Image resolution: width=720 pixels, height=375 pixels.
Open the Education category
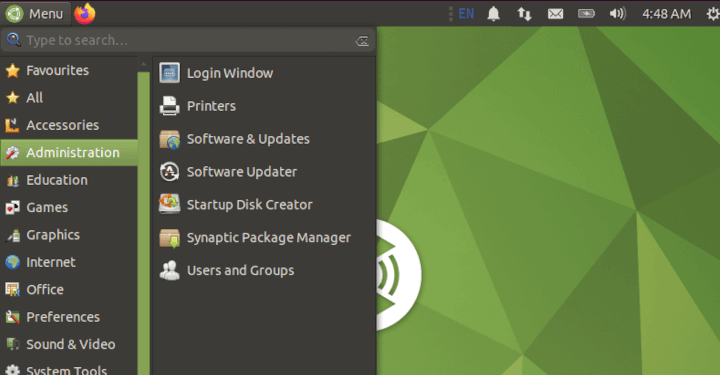tap(69, 180)
